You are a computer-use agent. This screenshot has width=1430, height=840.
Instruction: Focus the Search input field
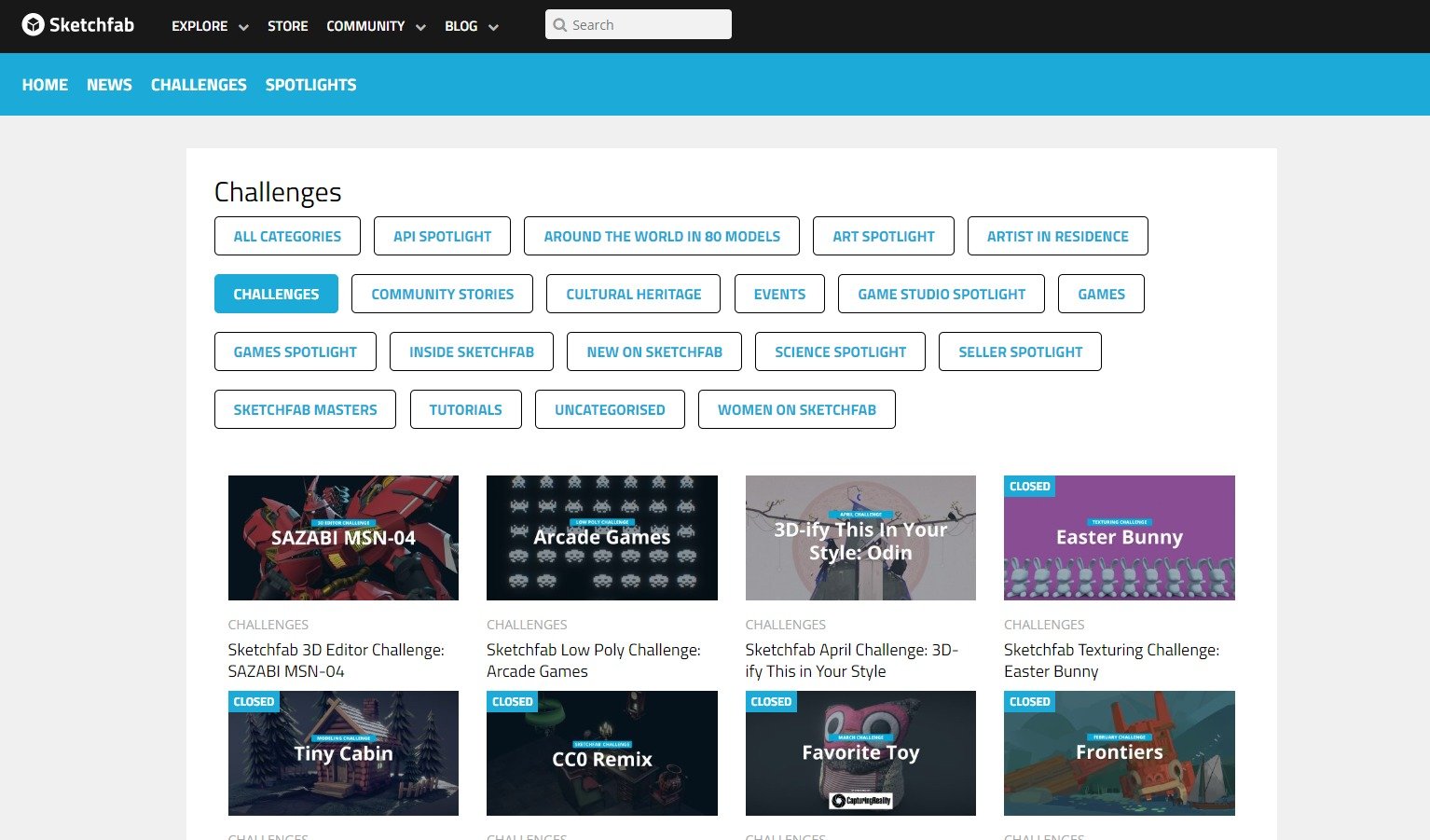(639, 24)
